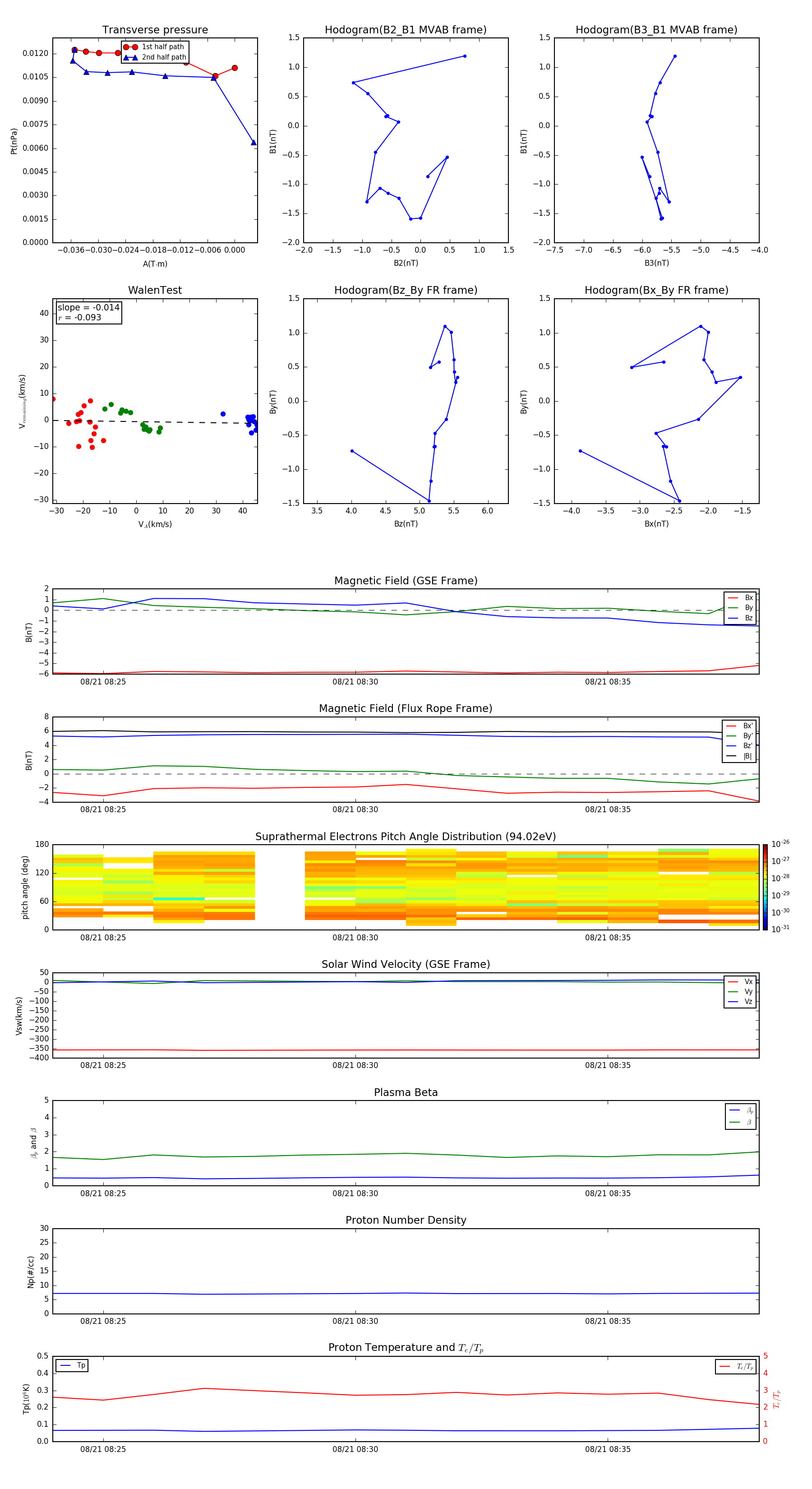Click the red 'Te/Tp' right axis label
Viewport: 812px width, 1489px height.
coord(776,1399)
